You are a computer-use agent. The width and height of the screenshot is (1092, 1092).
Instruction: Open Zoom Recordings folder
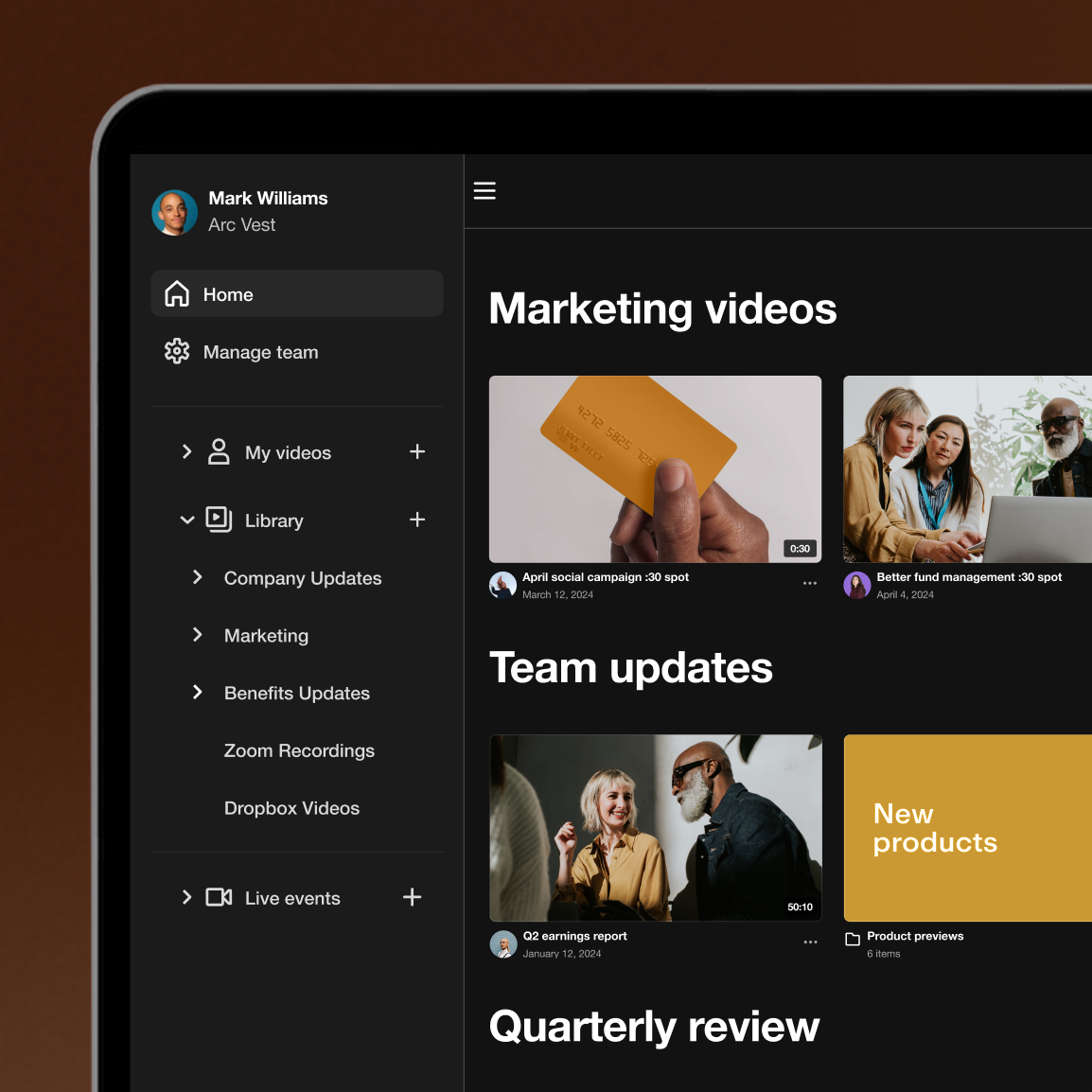(299, 750)
